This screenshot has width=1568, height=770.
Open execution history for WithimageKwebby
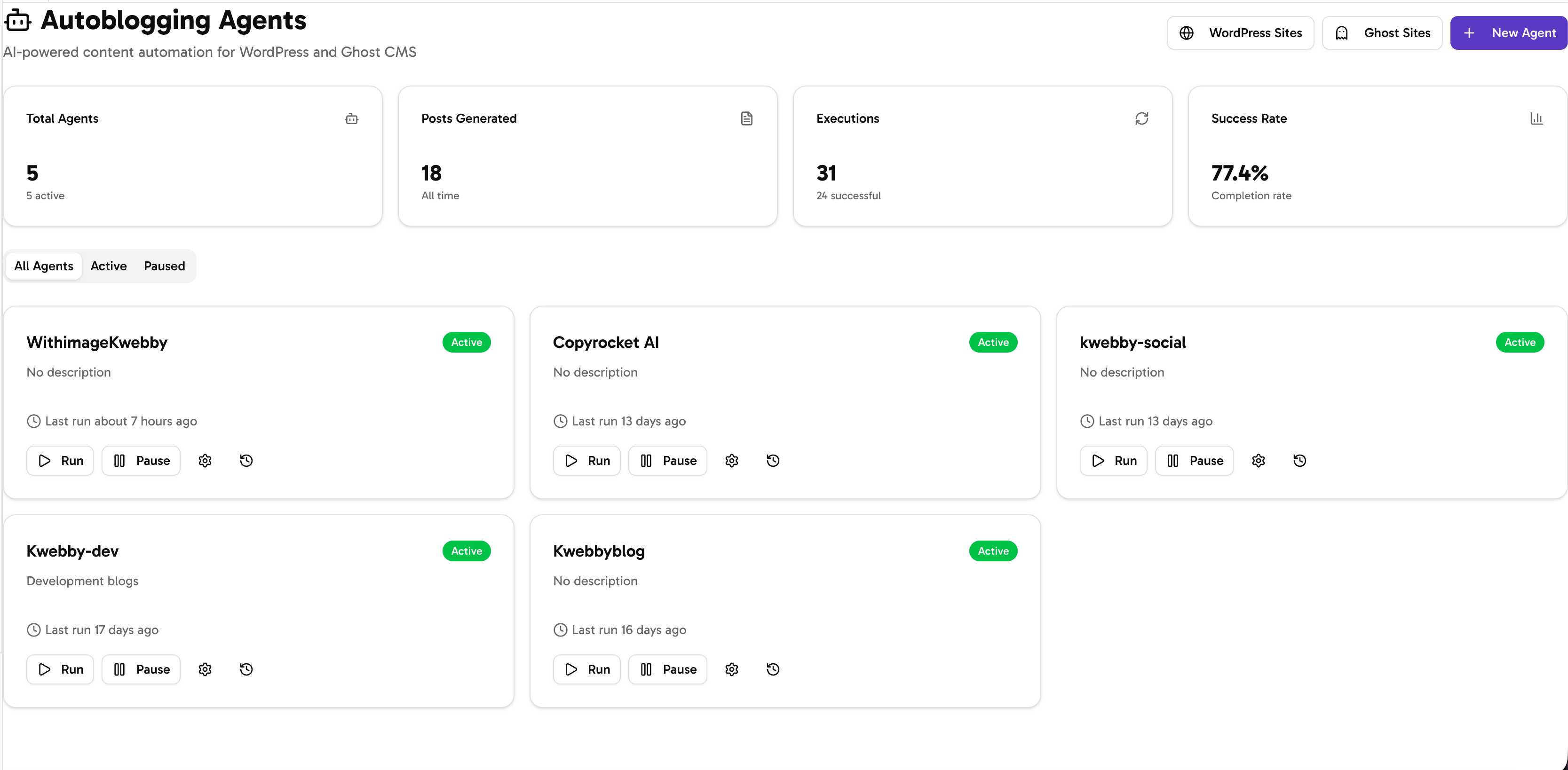(246, 460)
